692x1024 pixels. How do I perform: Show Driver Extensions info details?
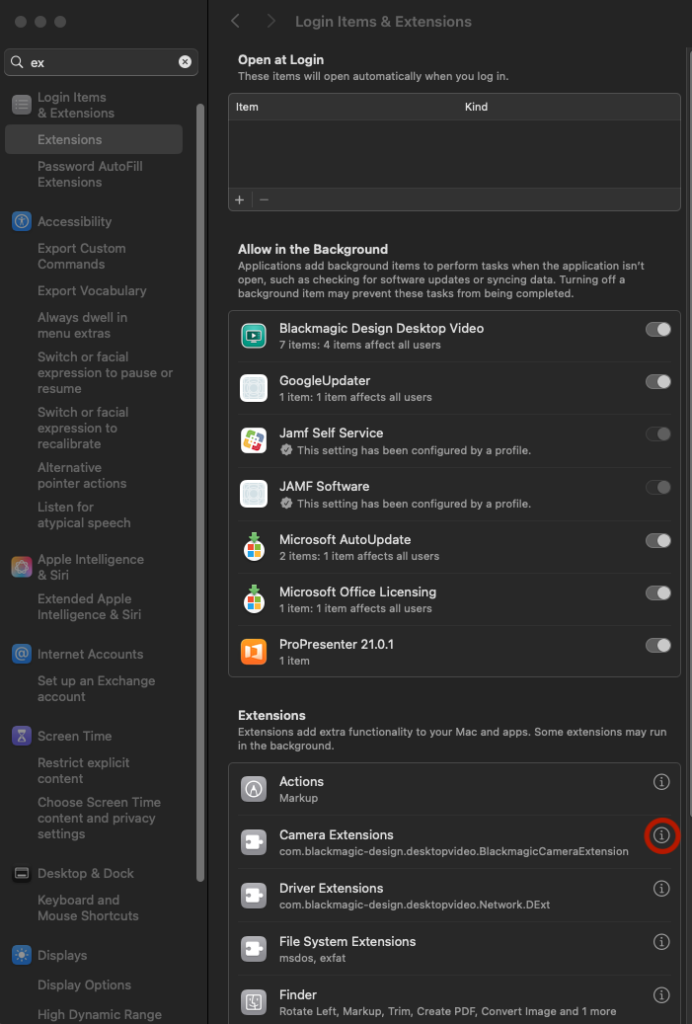click(x=661, y=888)
